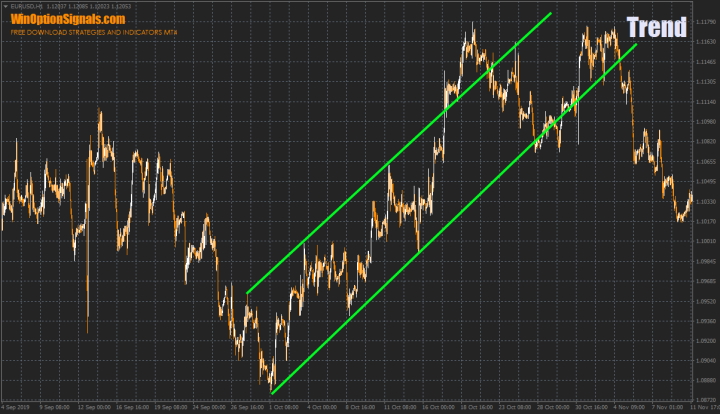
Task: Click the 1.11790 price on the scale
Action: point(704,22)
